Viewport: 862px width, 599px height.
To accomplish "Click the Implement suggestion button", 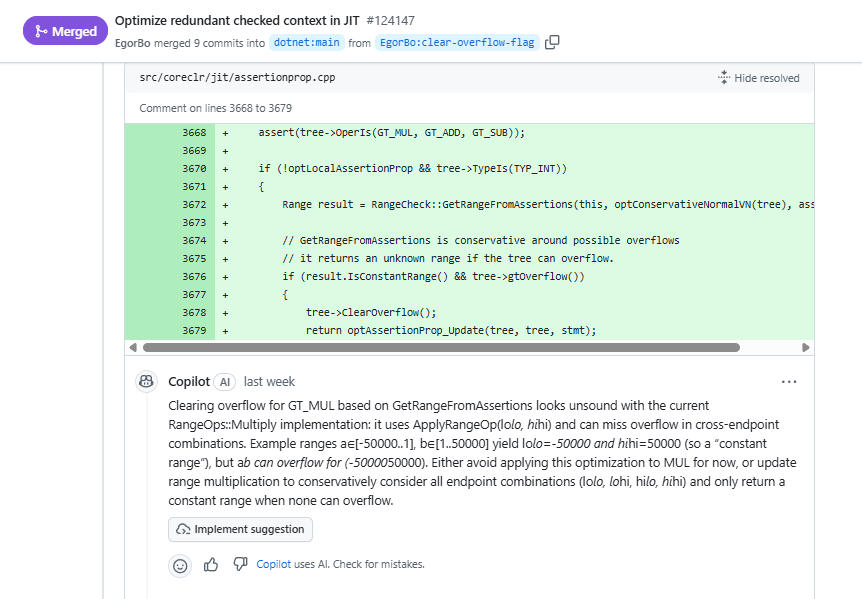I will [240, 529].
